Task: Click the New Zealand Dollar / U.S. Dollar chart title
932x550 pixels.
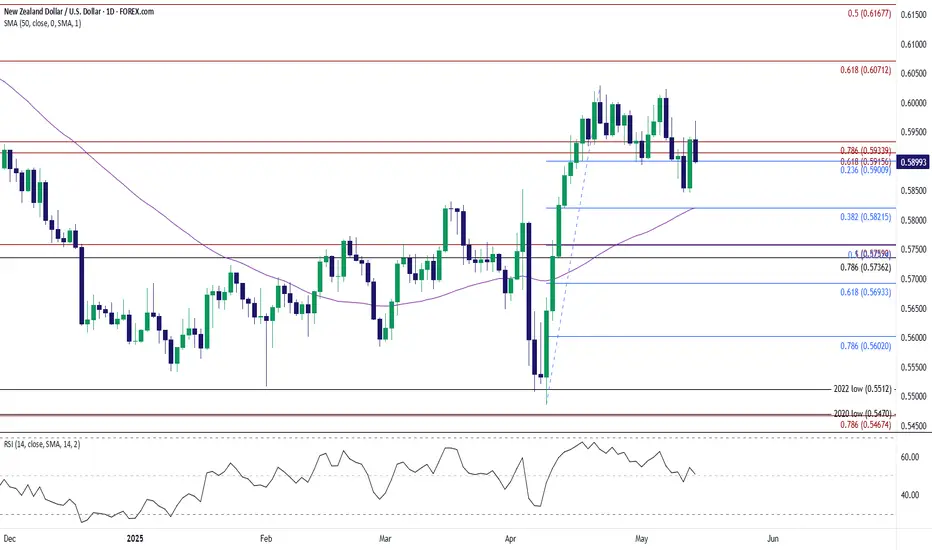Action: (79, 11)
